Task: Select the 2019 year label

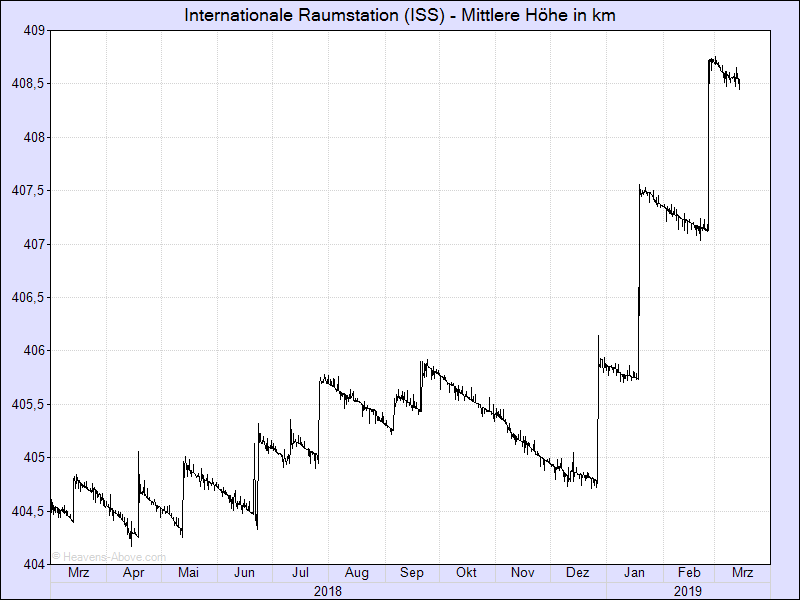Action: [x=688, y=591]
